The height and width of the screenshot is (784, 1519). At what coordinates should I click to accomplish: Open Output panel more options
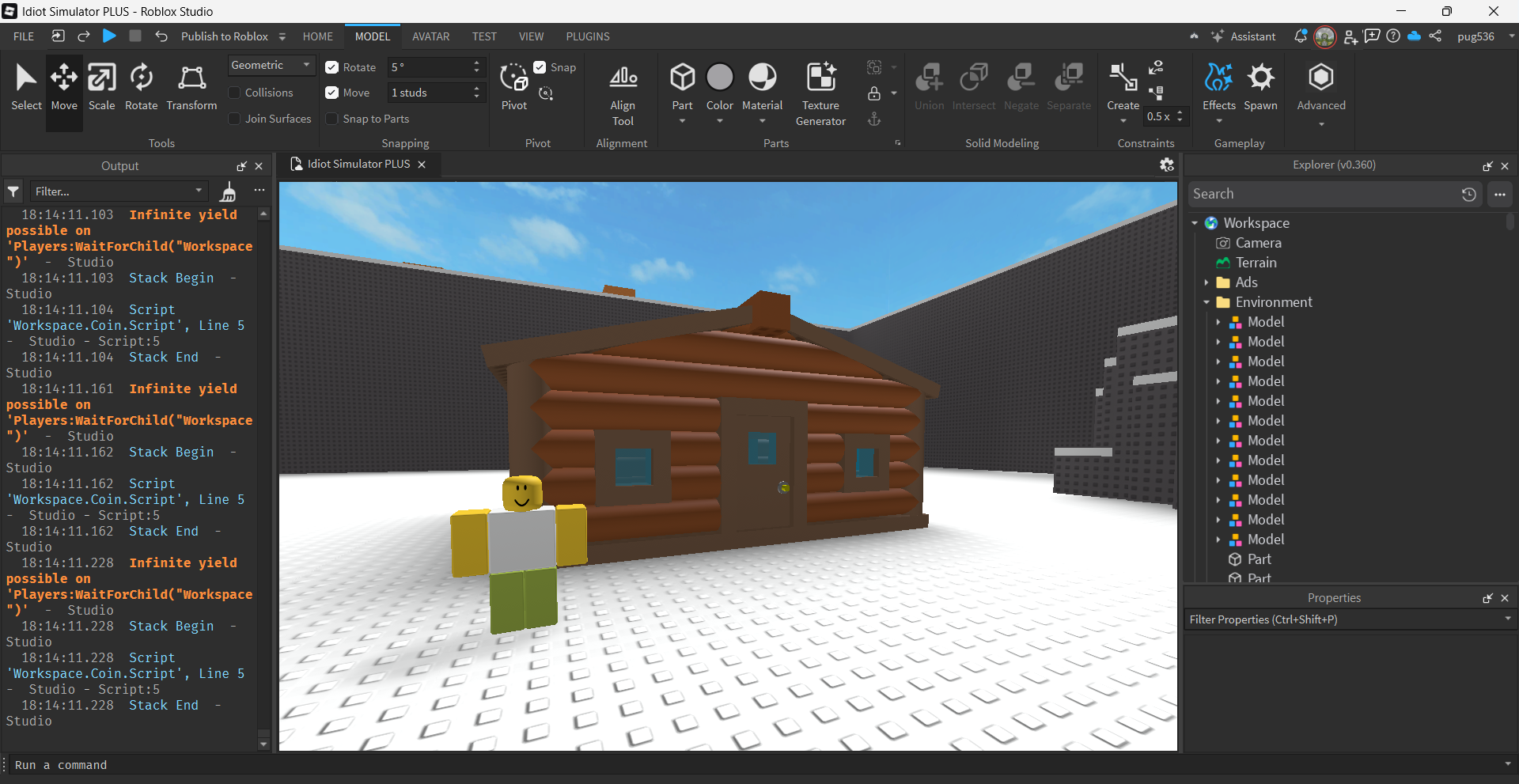(x=259, y=191)
